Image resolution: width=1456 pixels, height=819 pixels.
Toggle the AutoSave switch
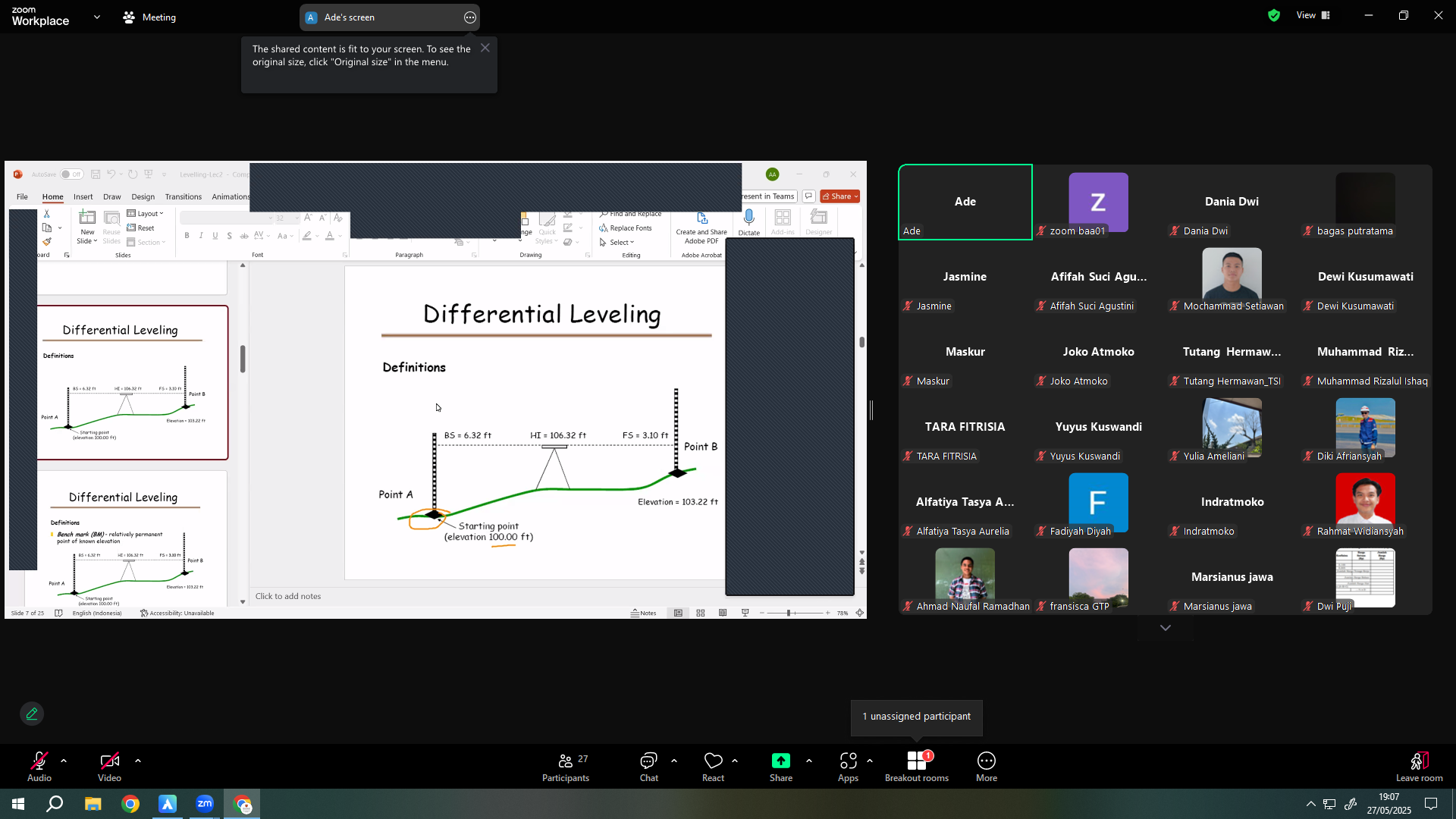(x=71, y=174)
